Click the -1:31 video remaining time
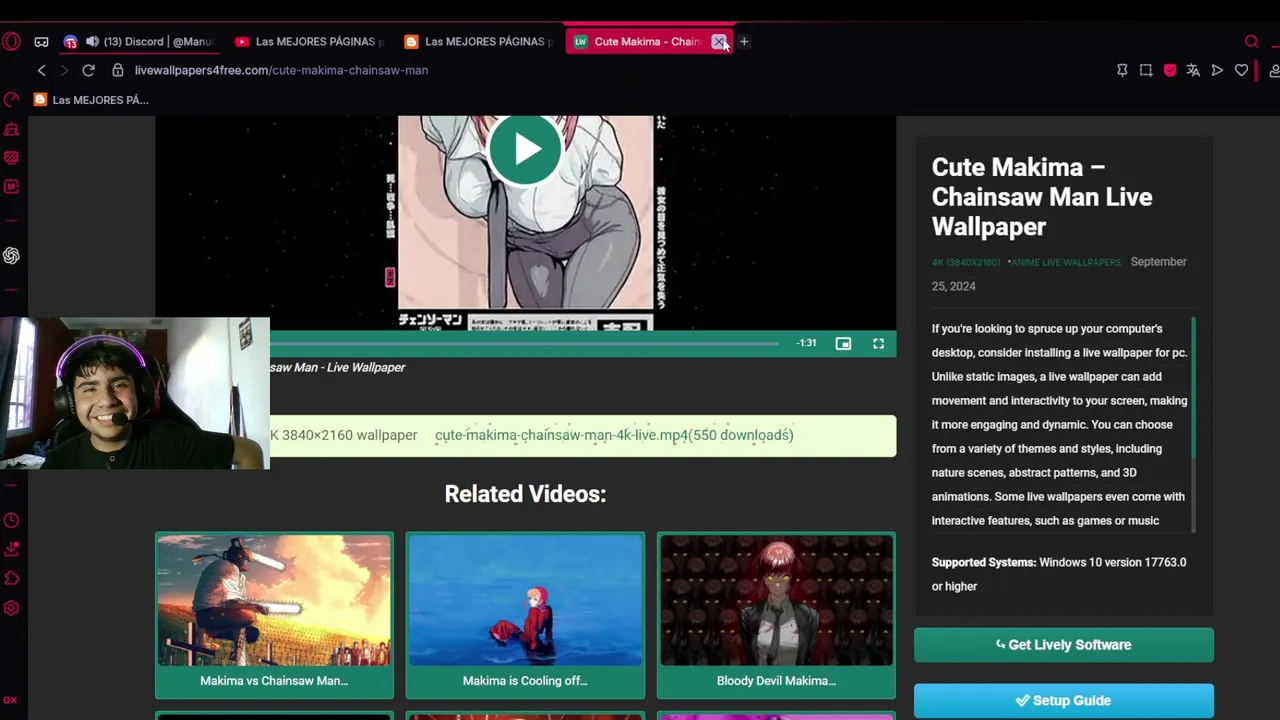Image resolution: width=1280 pixels, height=720 pixels. click(806, 344)
